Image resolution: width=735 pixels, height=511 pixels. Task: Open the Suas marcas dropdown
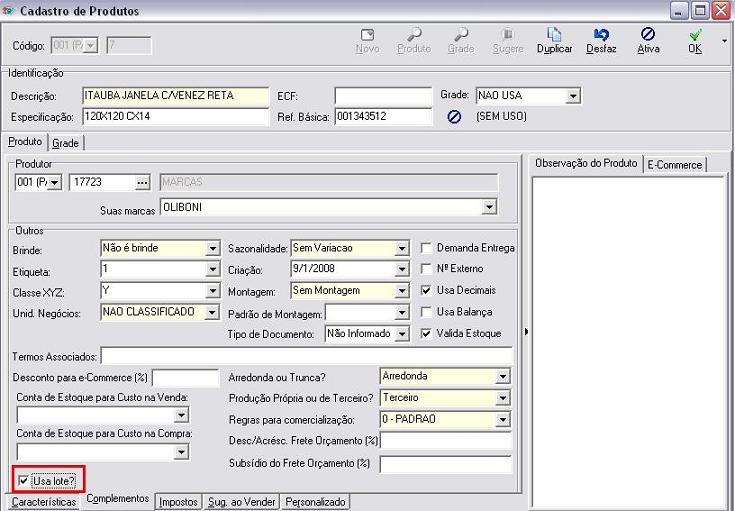pos(489,207)
